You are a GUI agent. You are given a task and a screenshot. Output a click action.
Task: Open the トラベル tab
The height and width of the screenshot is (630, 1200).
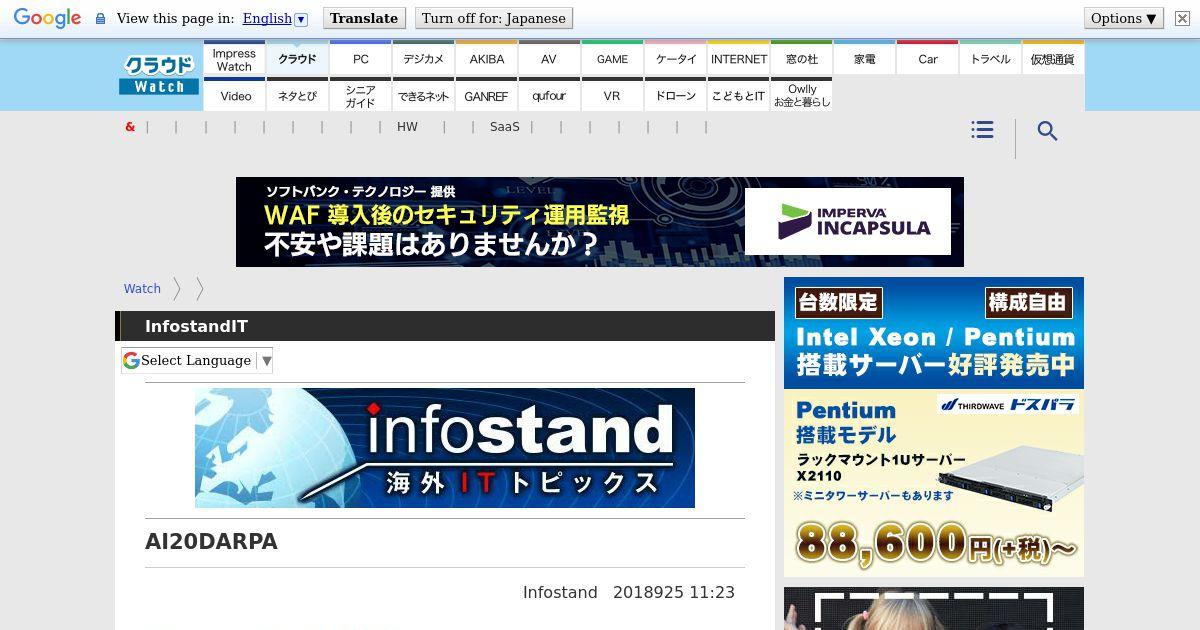click(x=991, y=59)
